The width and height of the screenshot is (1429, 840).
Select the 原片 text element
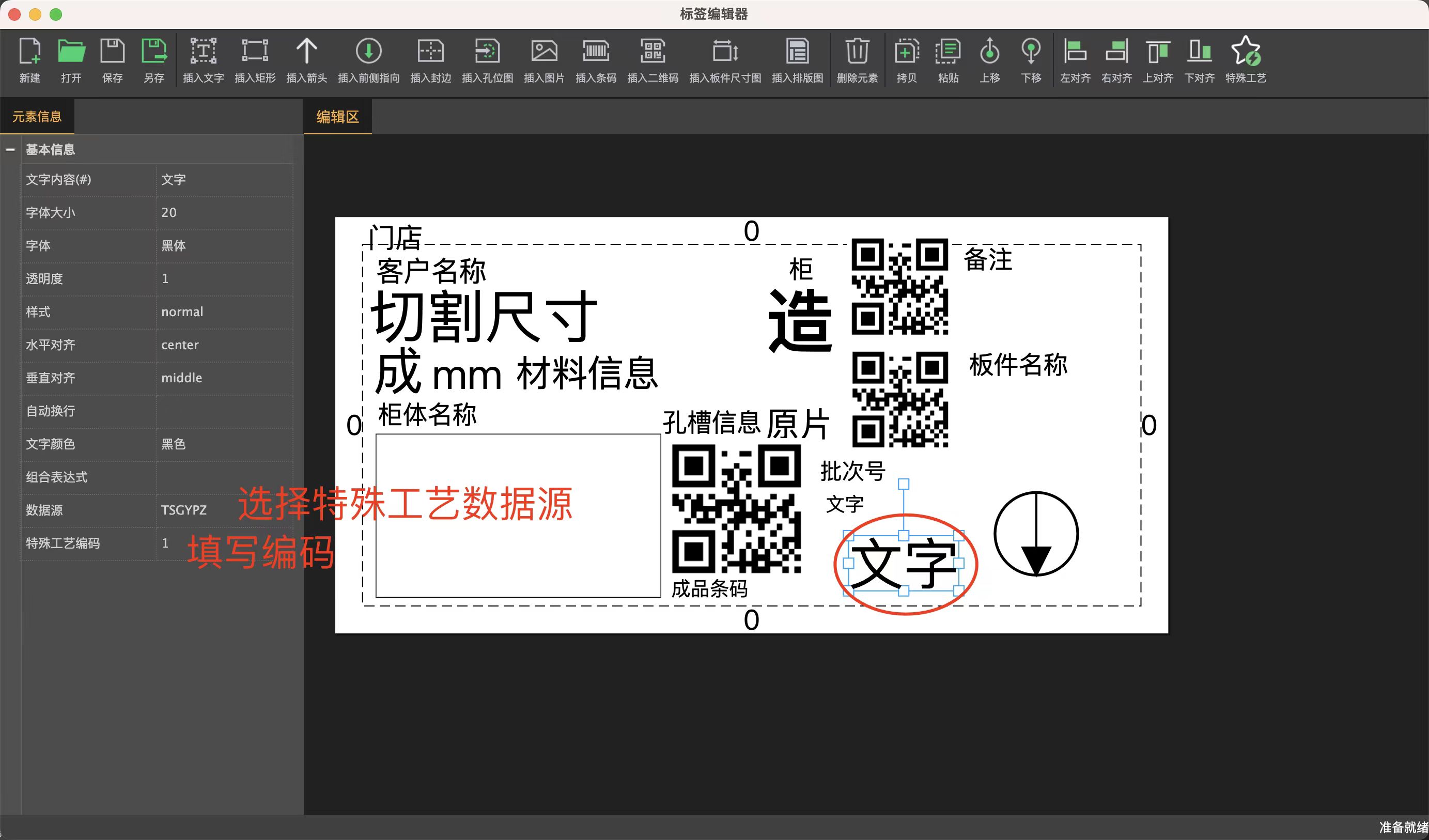(798, 424)
